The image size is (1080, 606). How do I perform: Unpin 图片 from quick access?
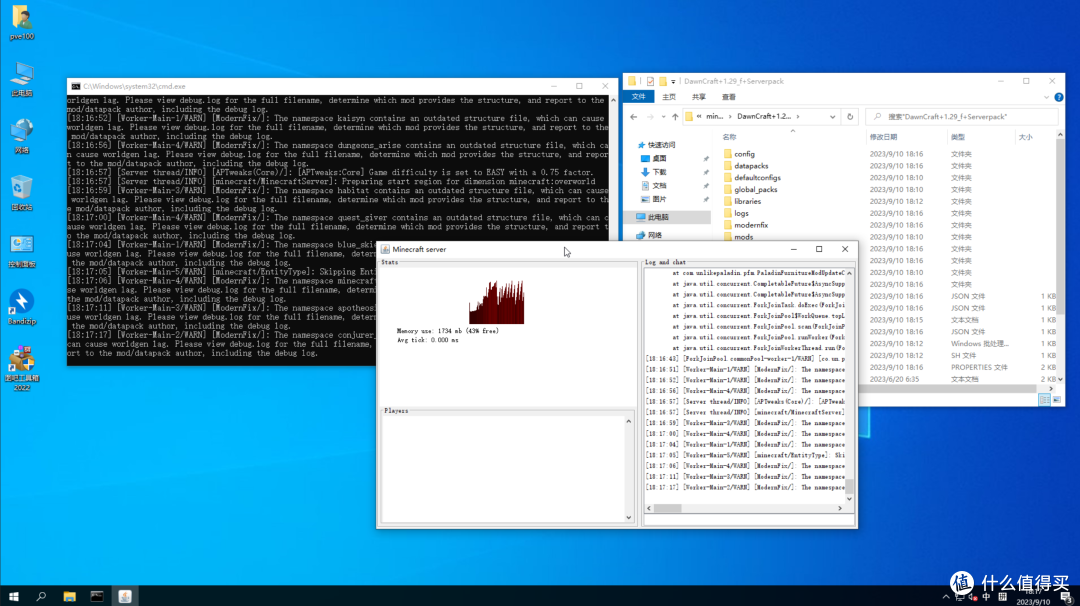tap(706, 200)
